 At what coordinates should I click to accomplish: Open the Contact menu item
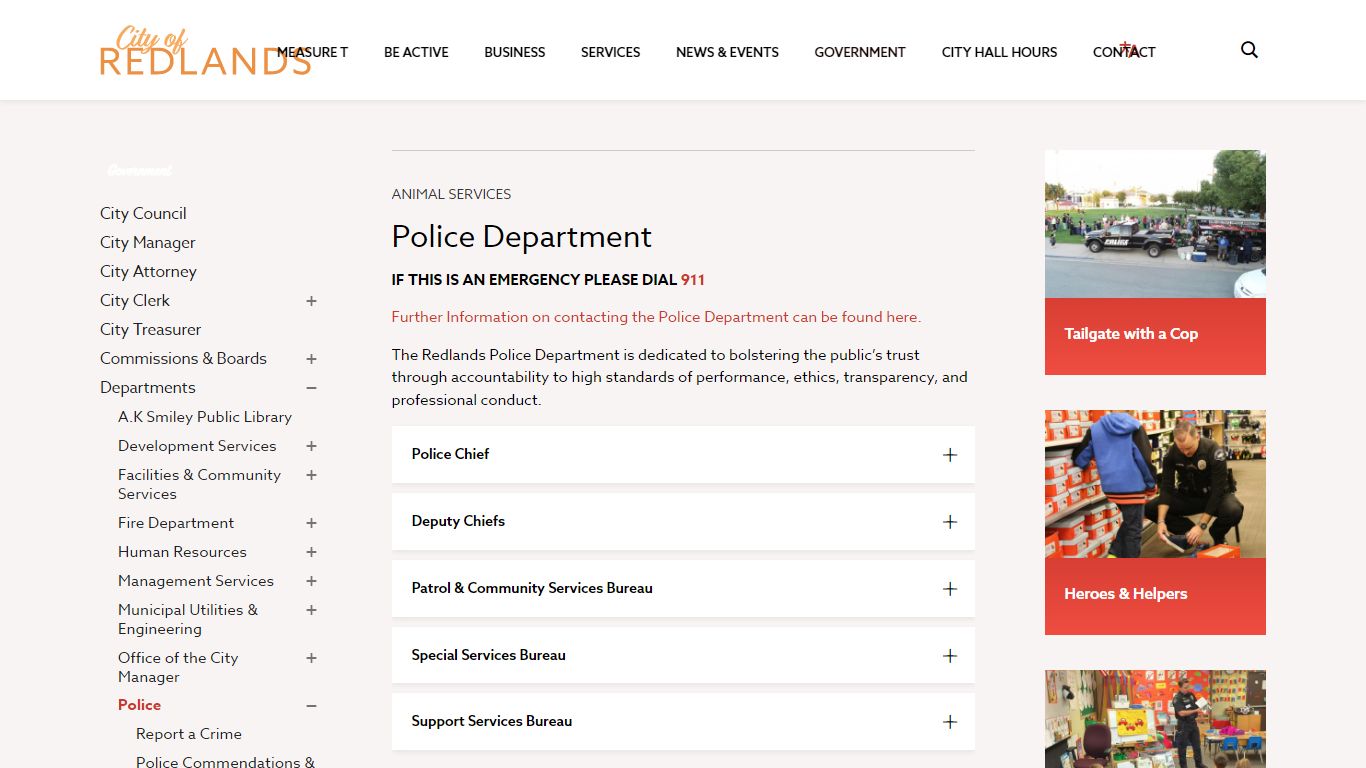(1124, 52)
